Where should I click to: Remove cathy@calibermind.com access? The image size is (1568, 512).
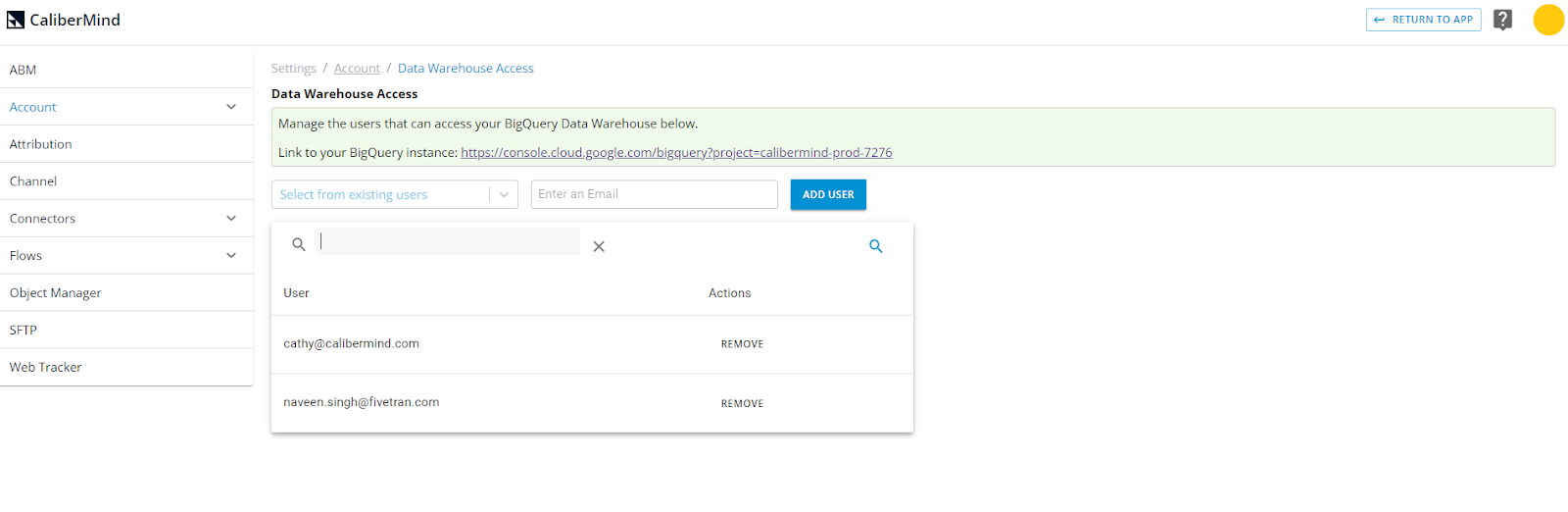pos(742,344)
